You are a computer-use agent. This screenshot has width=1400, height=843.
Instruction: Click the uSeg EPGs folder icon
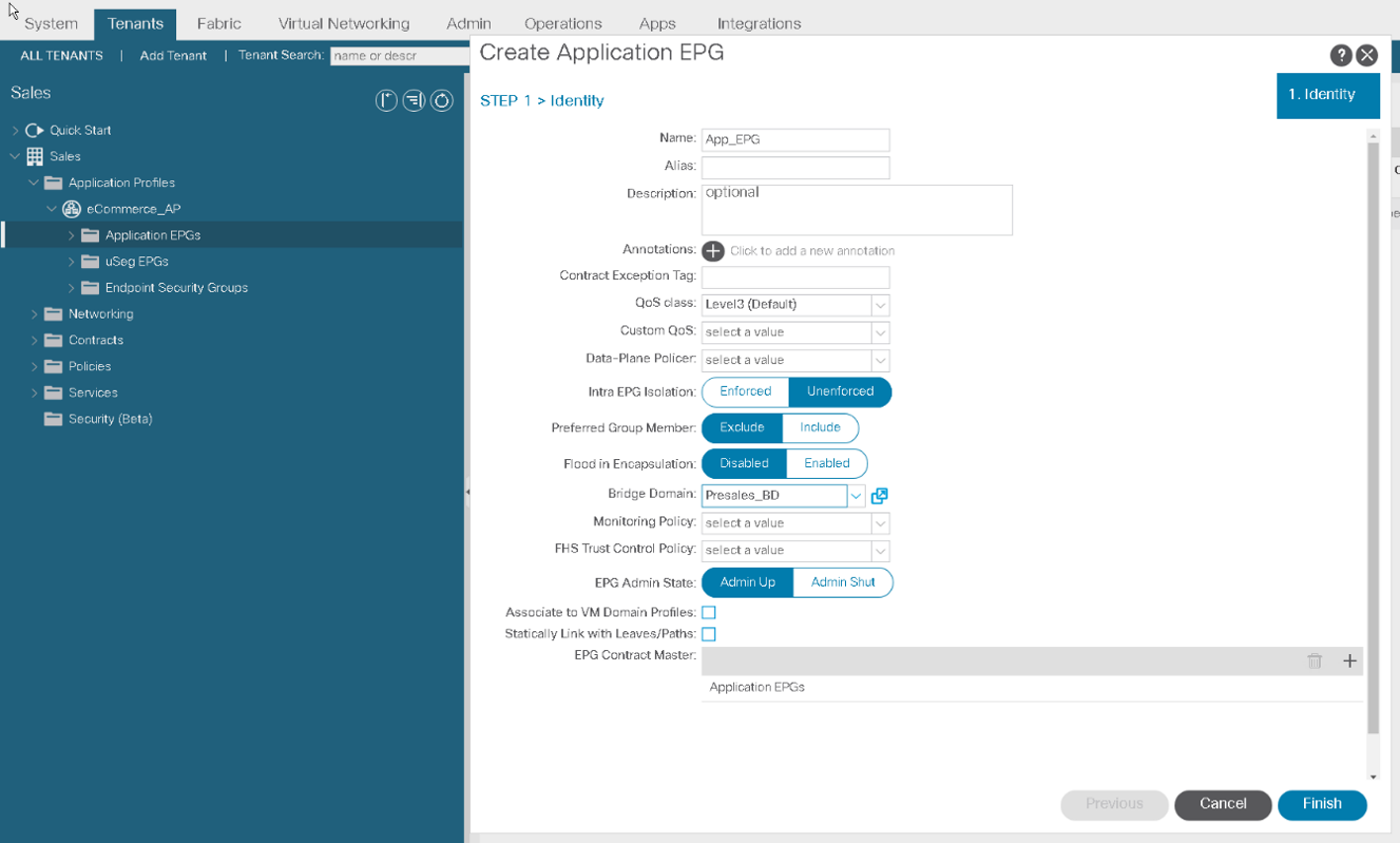pyautogui.click(x=90, y=261)
